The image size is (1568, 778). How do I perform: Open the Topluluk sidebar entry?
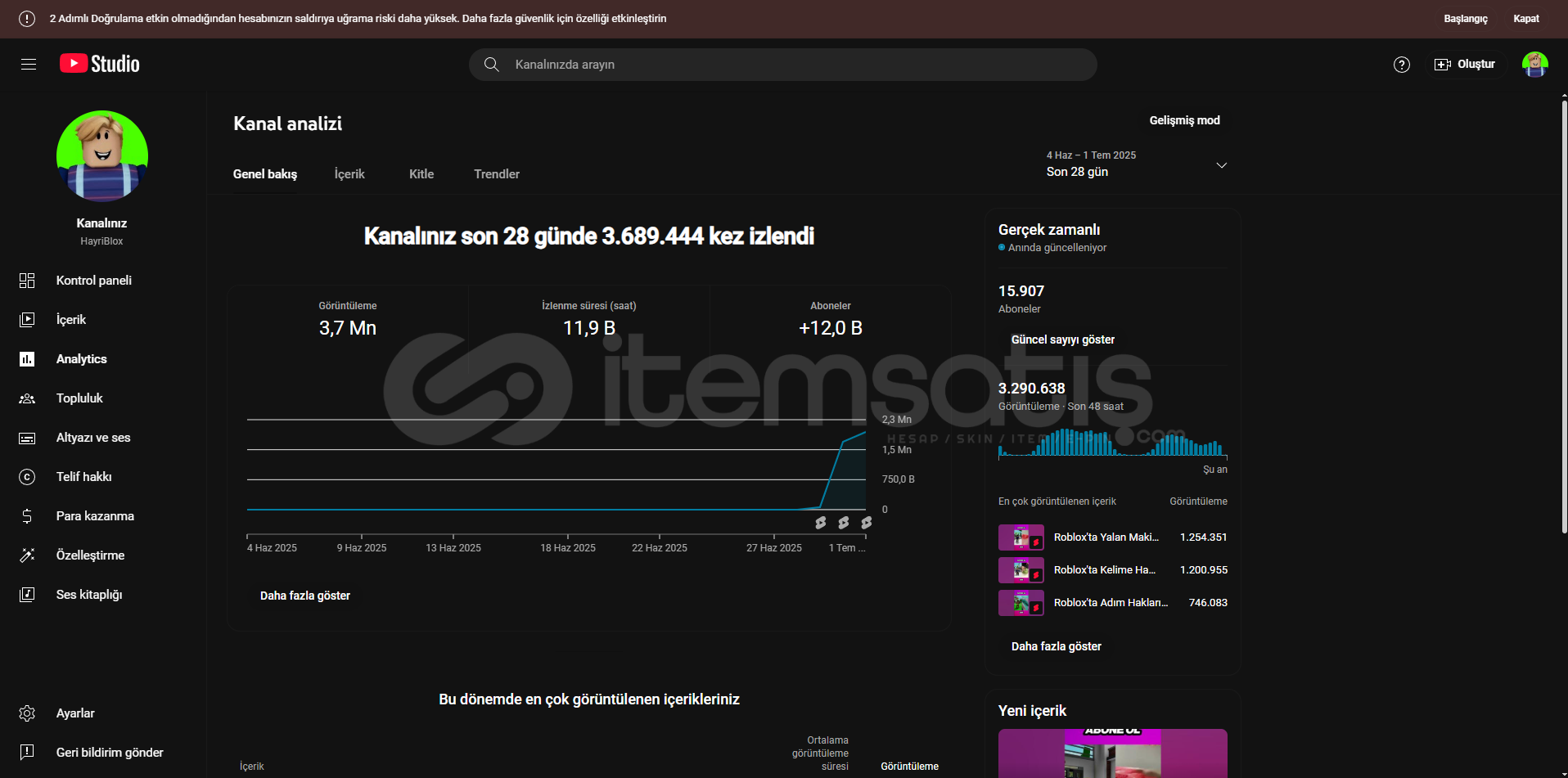click(102, 398)
